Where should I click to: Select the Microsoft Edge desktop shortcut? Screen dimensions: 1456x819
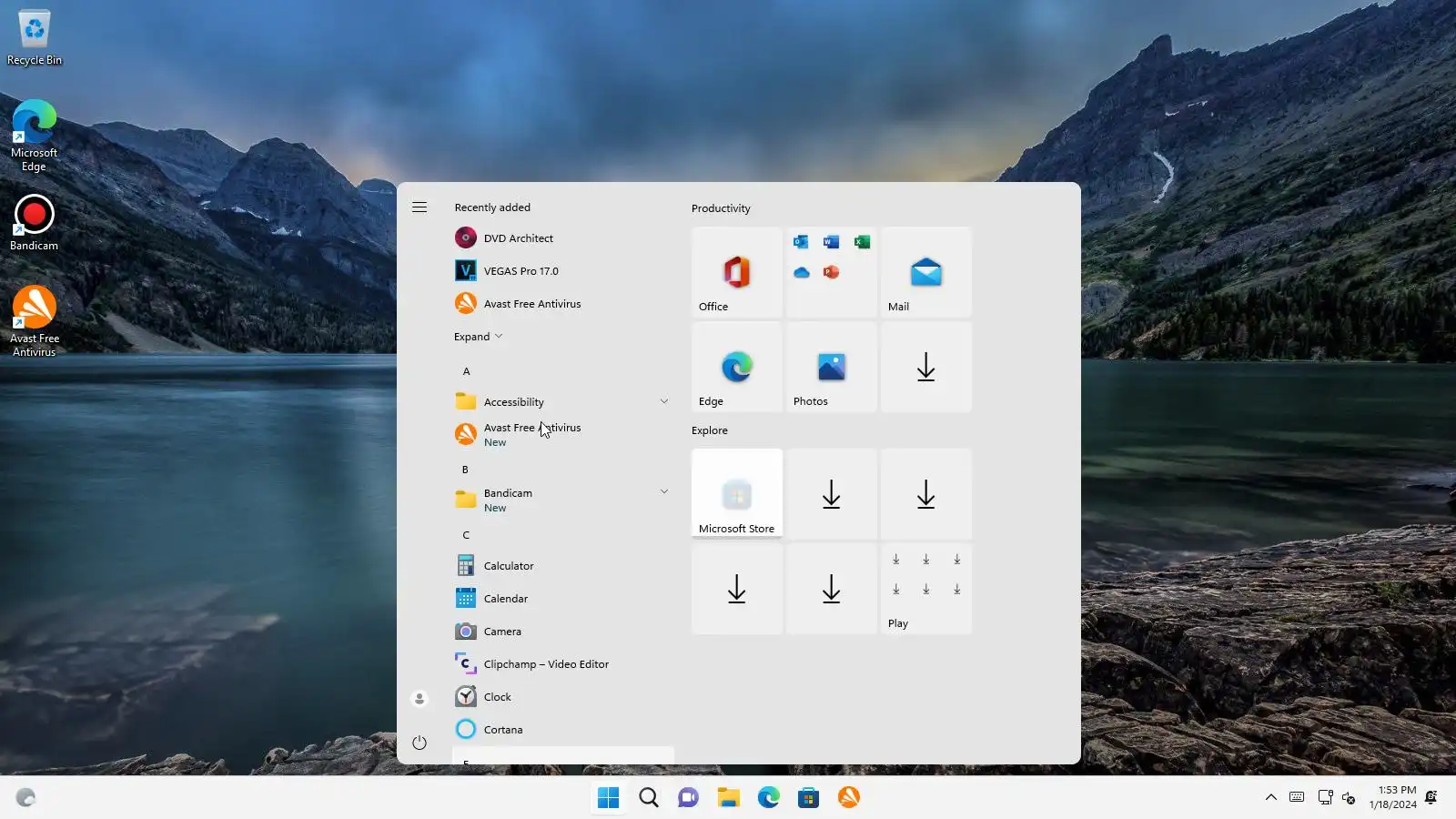[35, 136]
